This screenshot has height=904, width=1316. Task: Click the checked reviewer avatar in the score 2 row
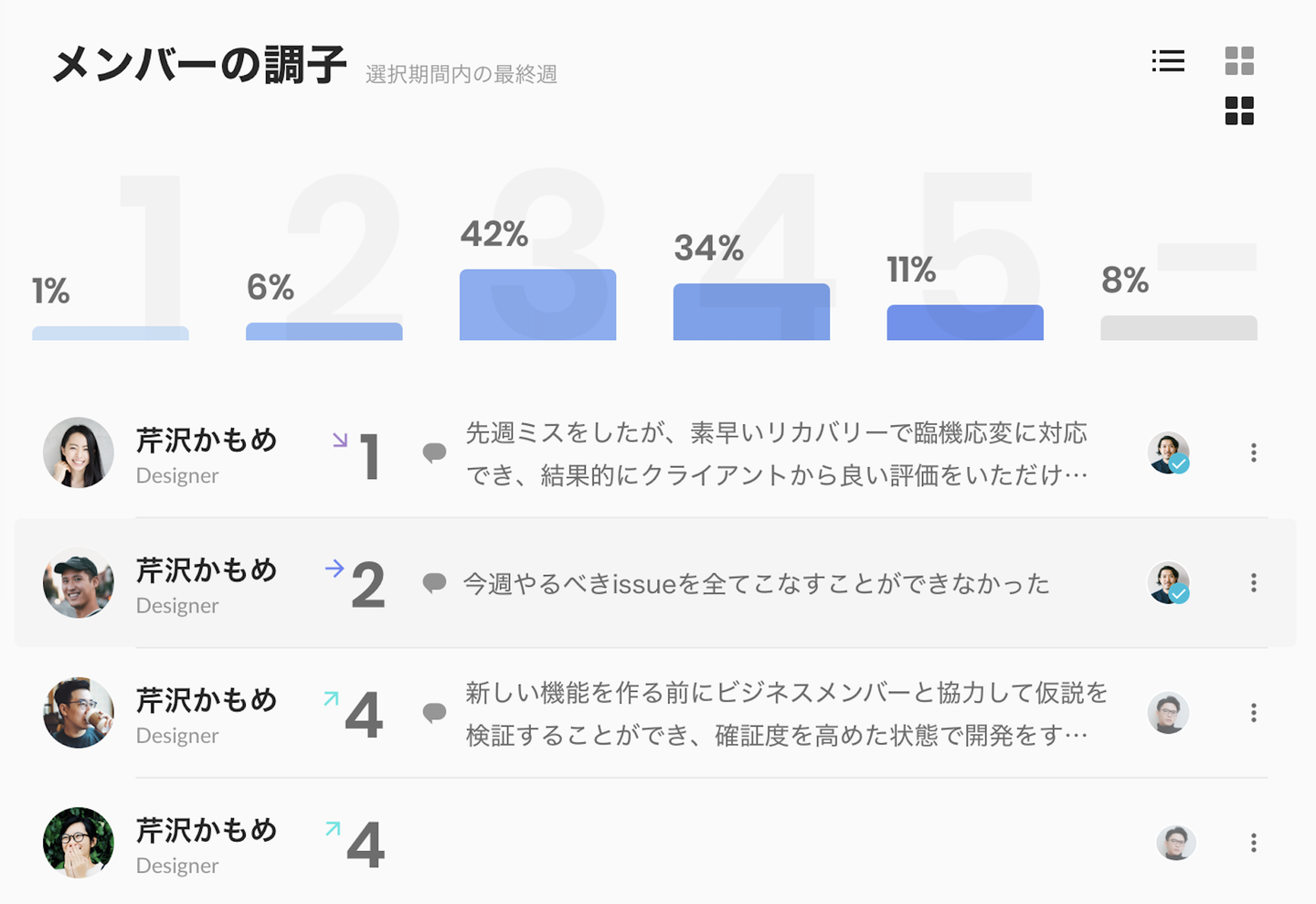(x=1169, y=583)
